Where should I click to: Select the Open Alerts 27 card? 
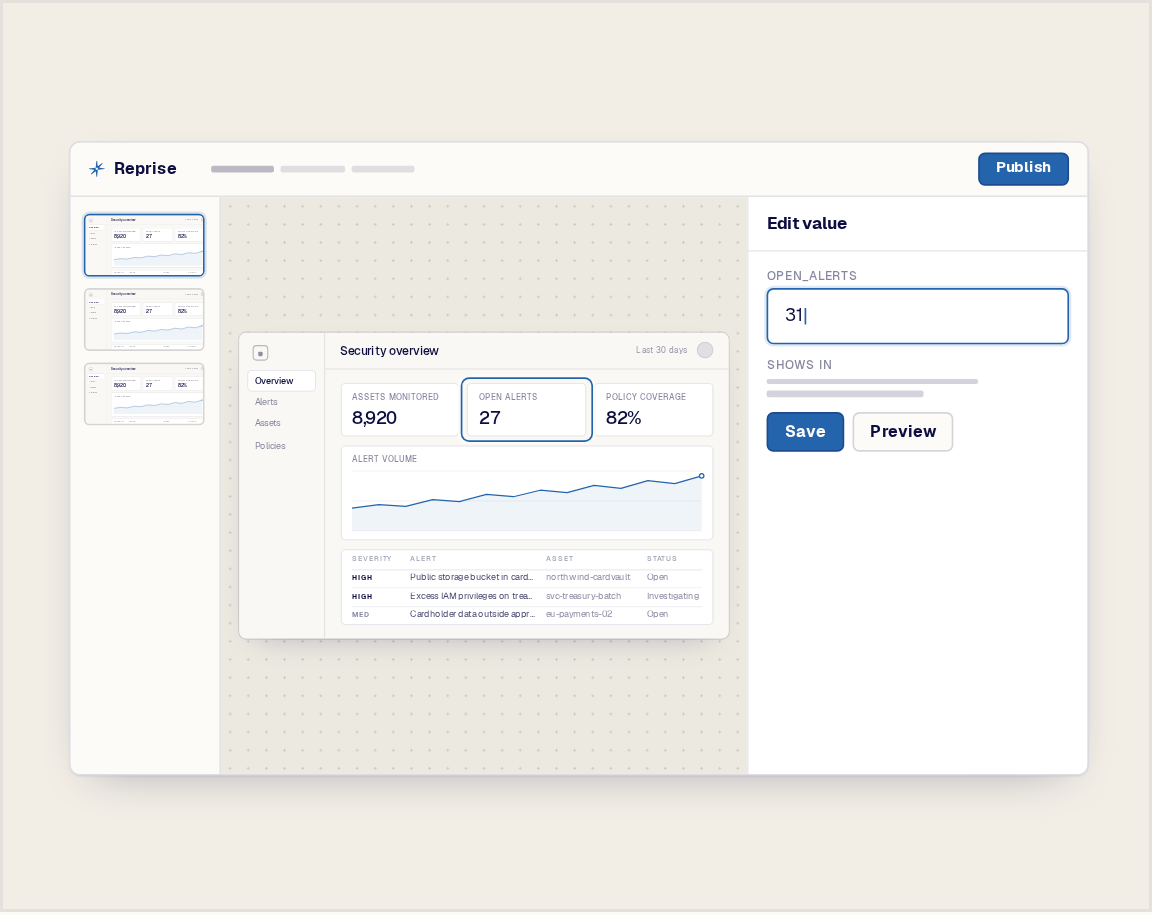[527, 410]
